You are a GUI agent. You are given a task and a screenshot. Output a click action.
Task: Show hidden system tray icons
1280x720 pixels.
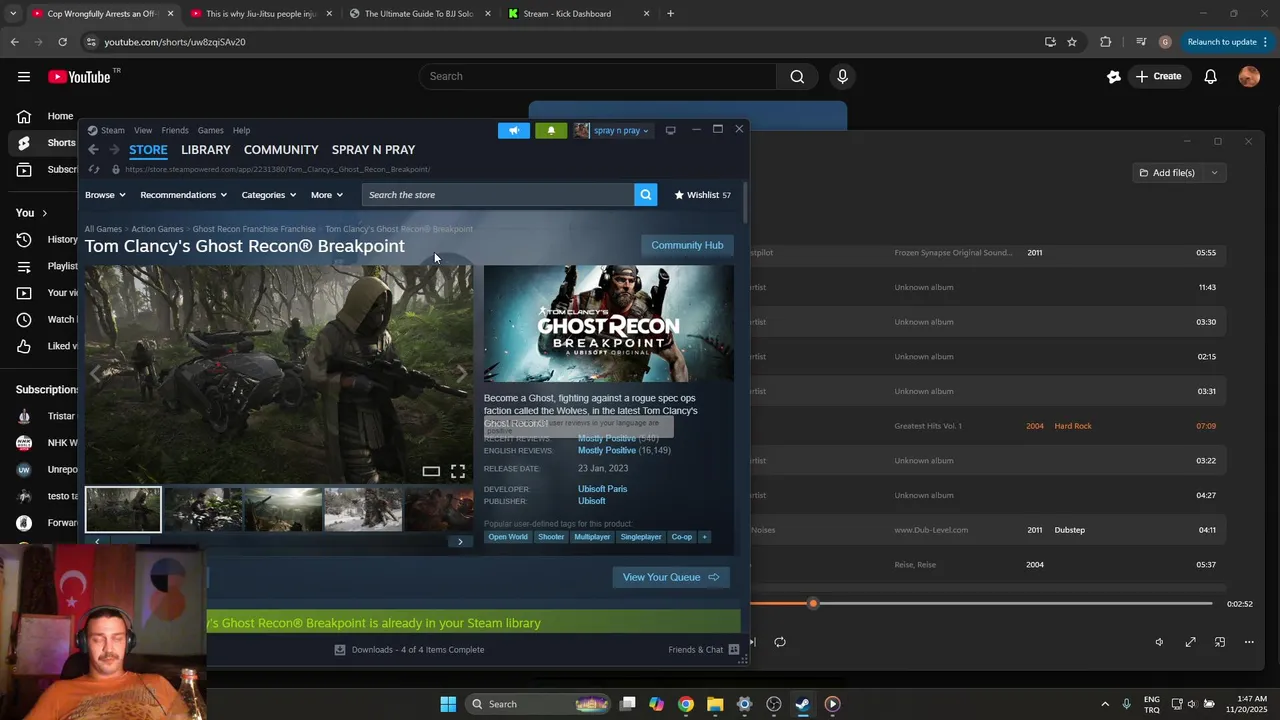[1105, 704]
